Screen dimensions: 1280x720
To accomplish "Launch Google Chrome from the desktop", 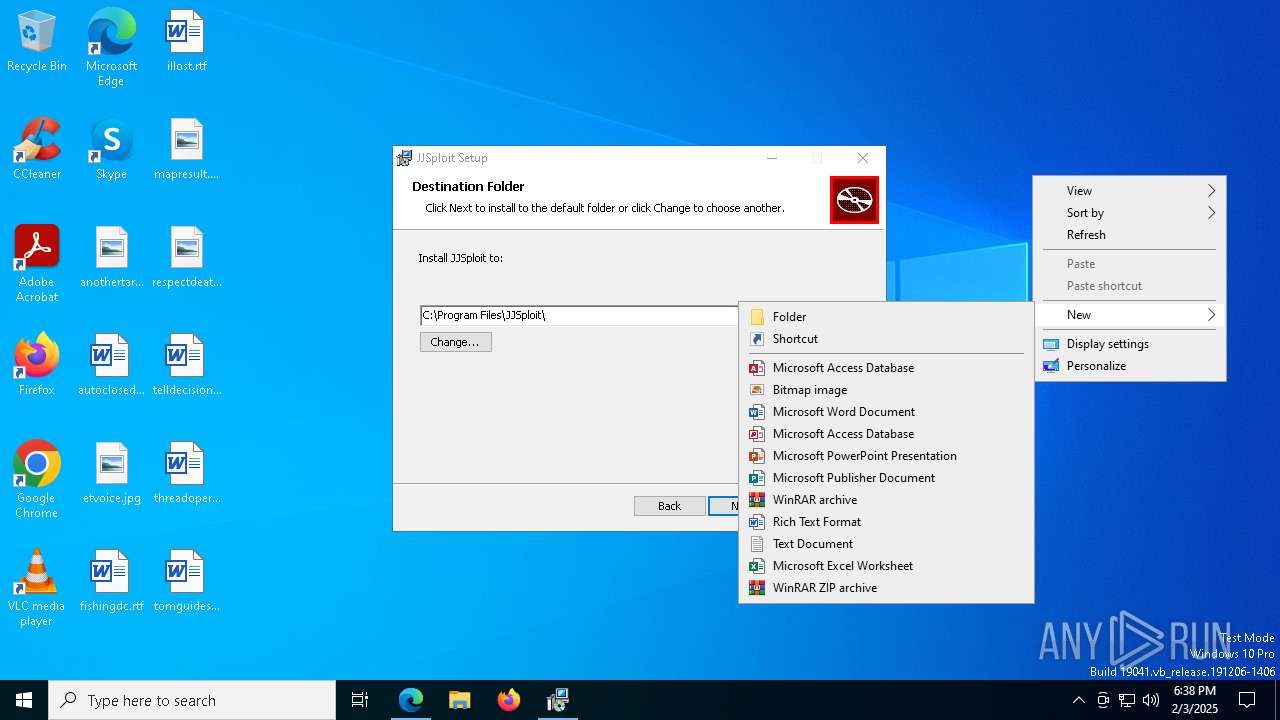I will click(x=37, y=480).
